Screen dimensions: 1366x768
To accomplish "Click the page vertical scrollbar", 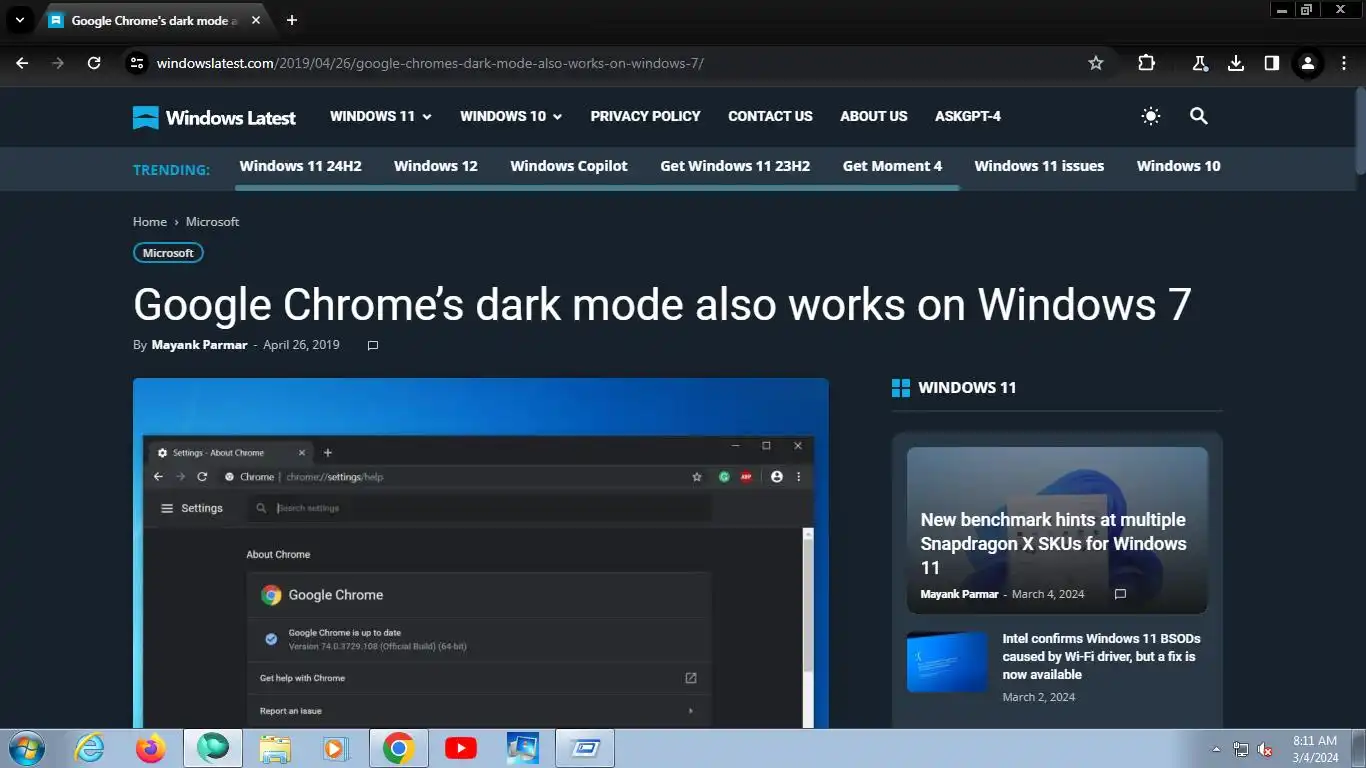I will tap(1359, 130).
